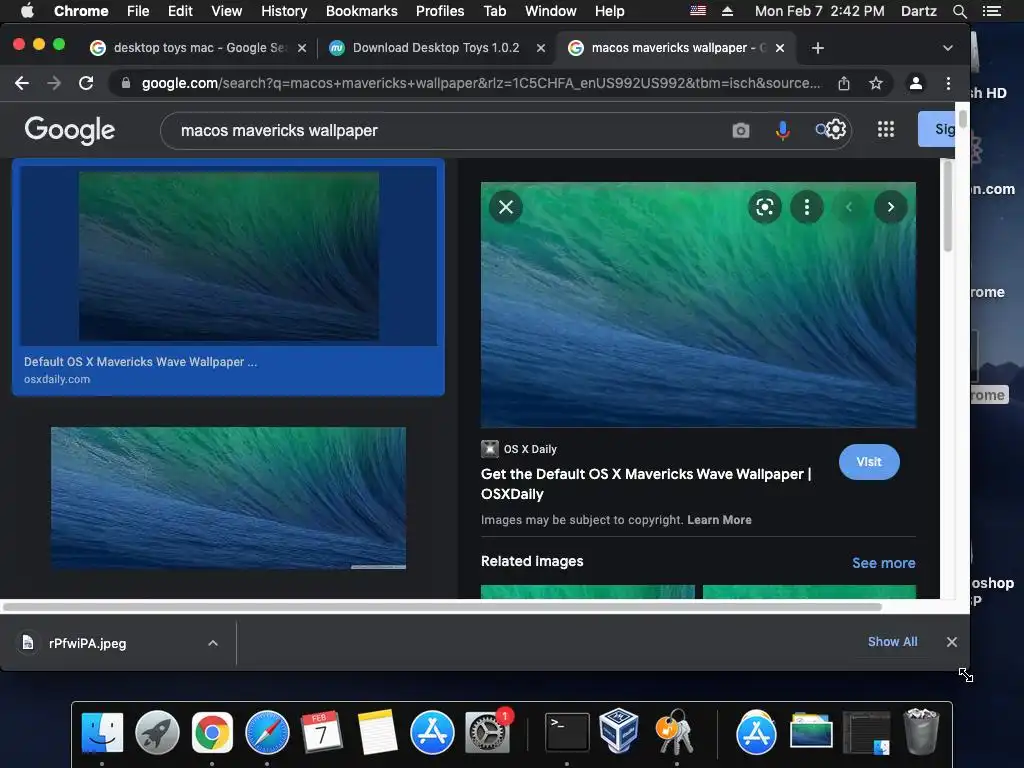The width and height of the screenshot is (1024, 768).
Task: Open the Trash in the Dock
Action: tap(921, 731)
